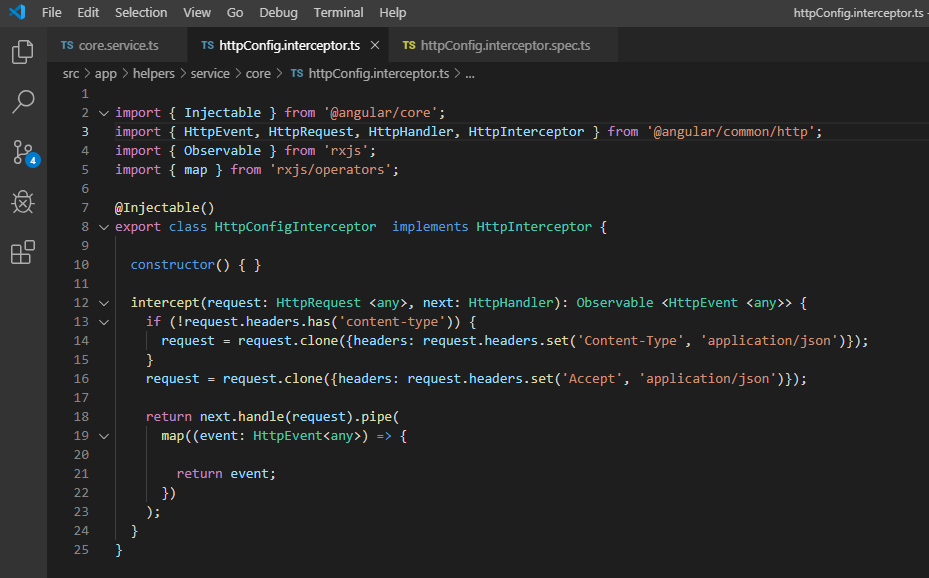This screenshot has height=578, width=929.
Task: Close the httpConfig.interceptor.ts tab
Action: click(376, 45)
